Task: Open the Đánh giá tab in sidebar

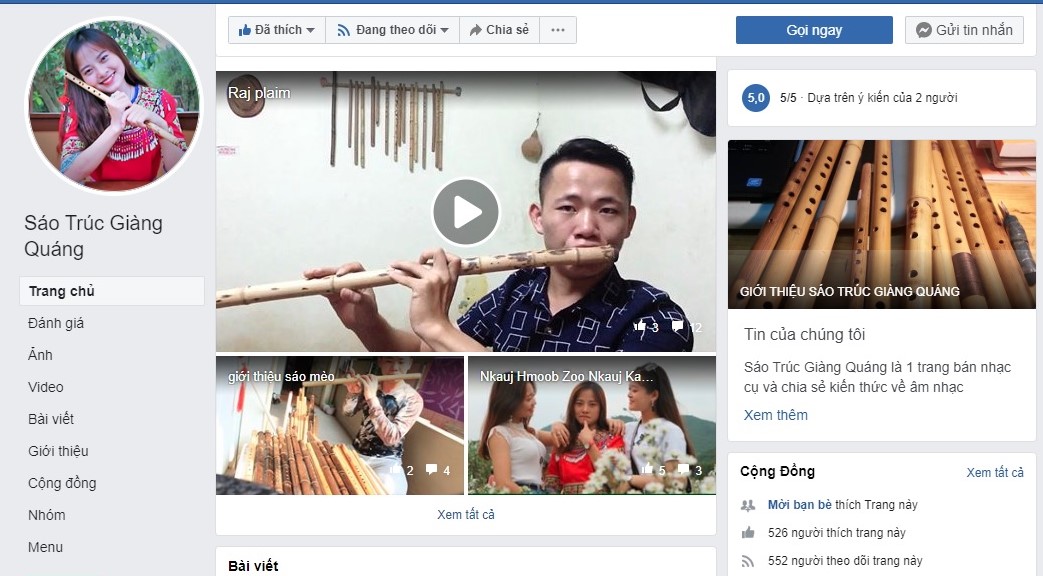Action: click(x=56, y=323)
